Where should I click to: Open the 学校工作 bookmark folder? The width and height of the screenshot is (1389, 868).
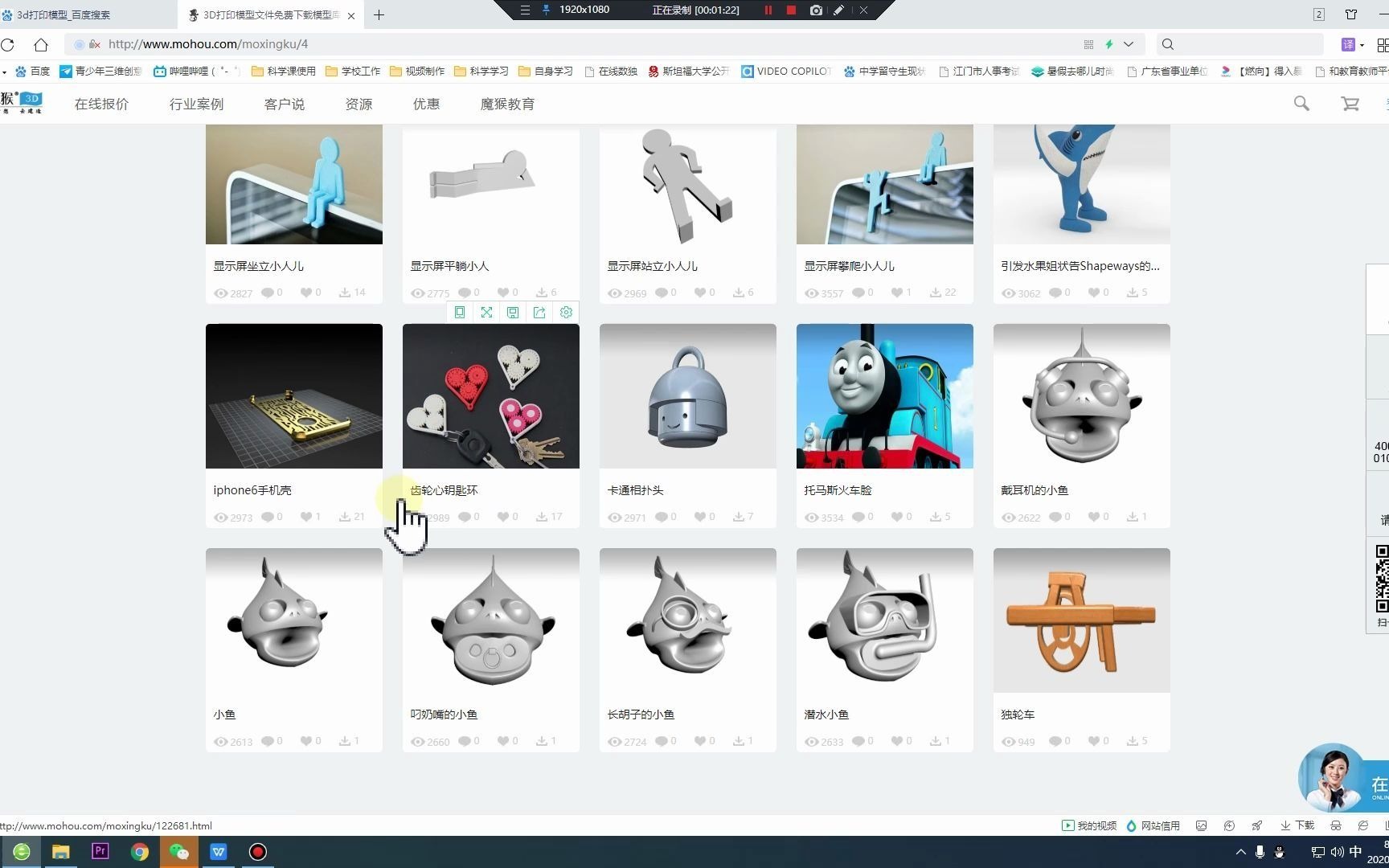click(x=353, y=71)
